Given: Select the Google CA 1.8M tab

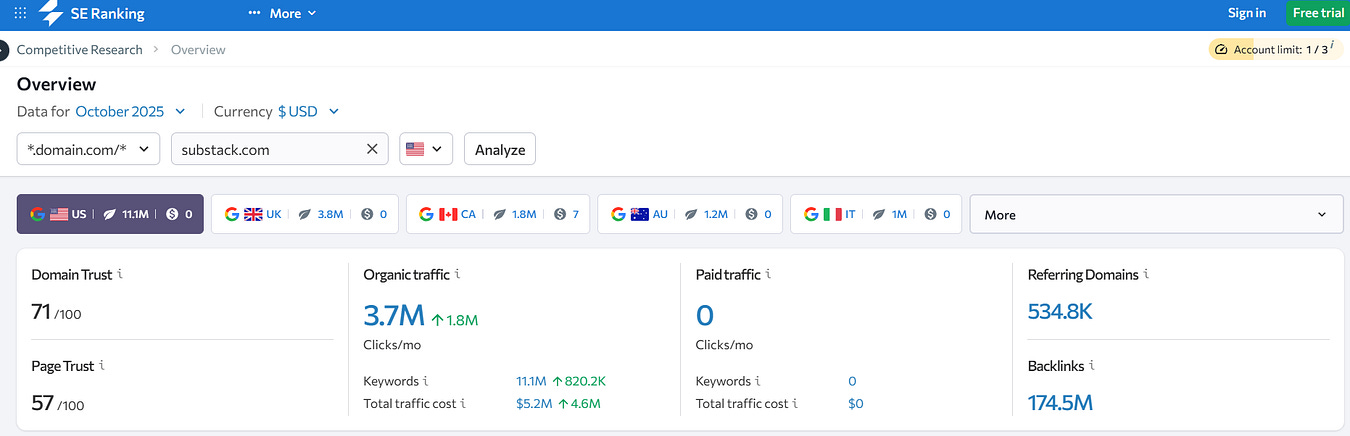Looking at the screenshot, I should pos(498,214).
